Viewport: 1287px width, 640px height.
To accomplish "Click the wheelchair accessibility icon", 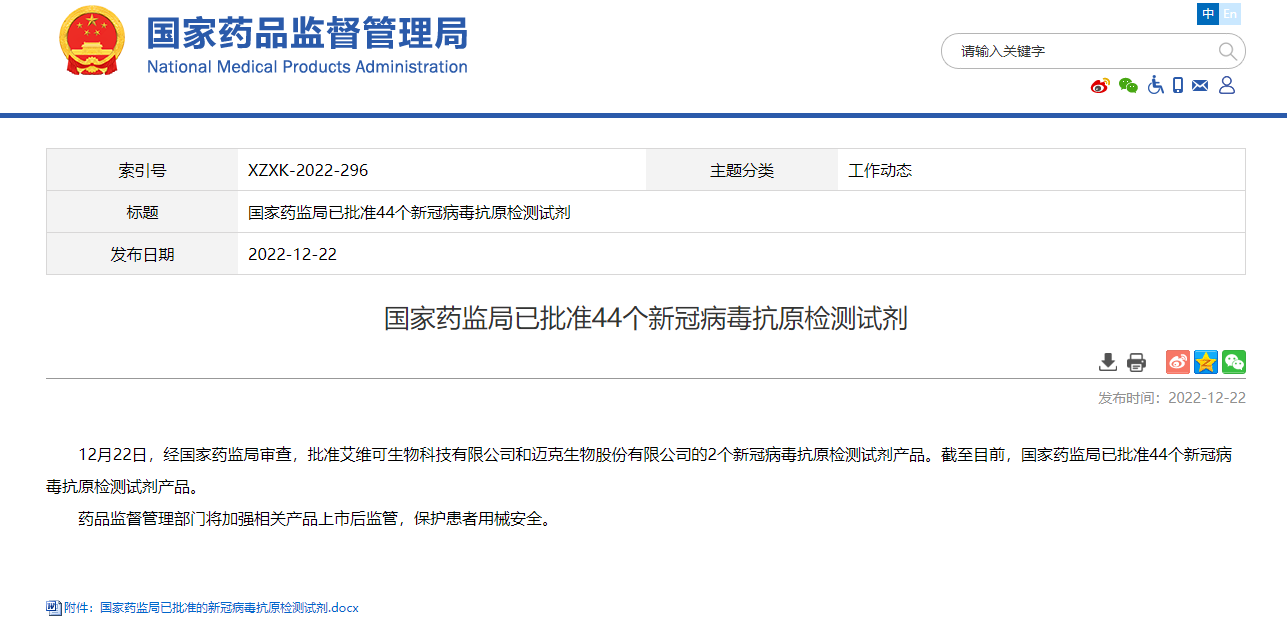I will tap(1155, 86).
